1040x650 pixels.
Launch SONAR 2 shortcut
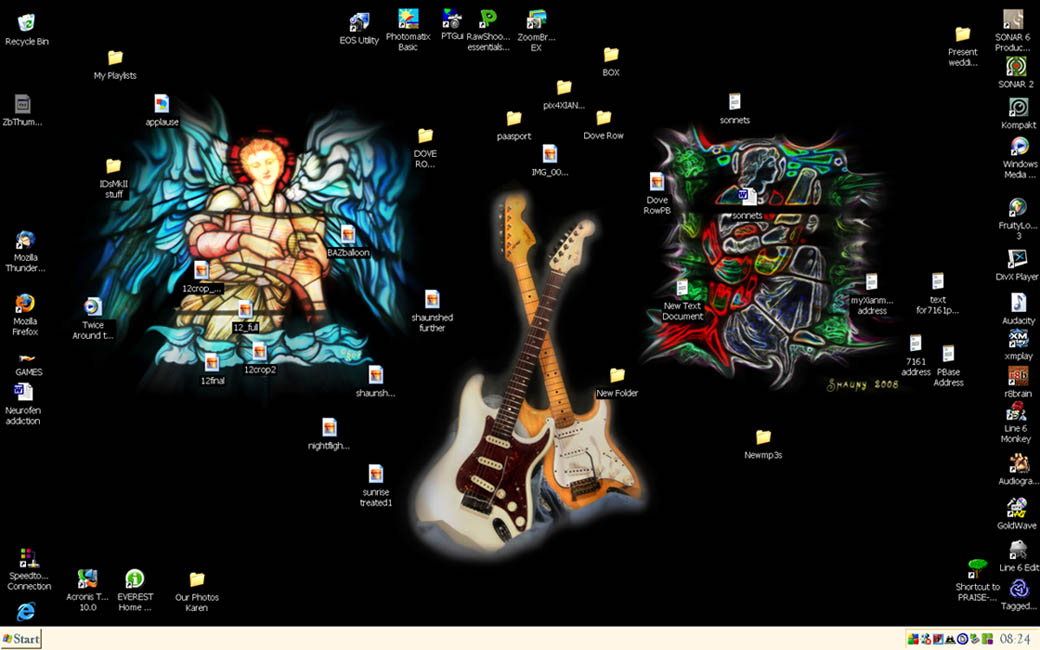pos(1016,66)
